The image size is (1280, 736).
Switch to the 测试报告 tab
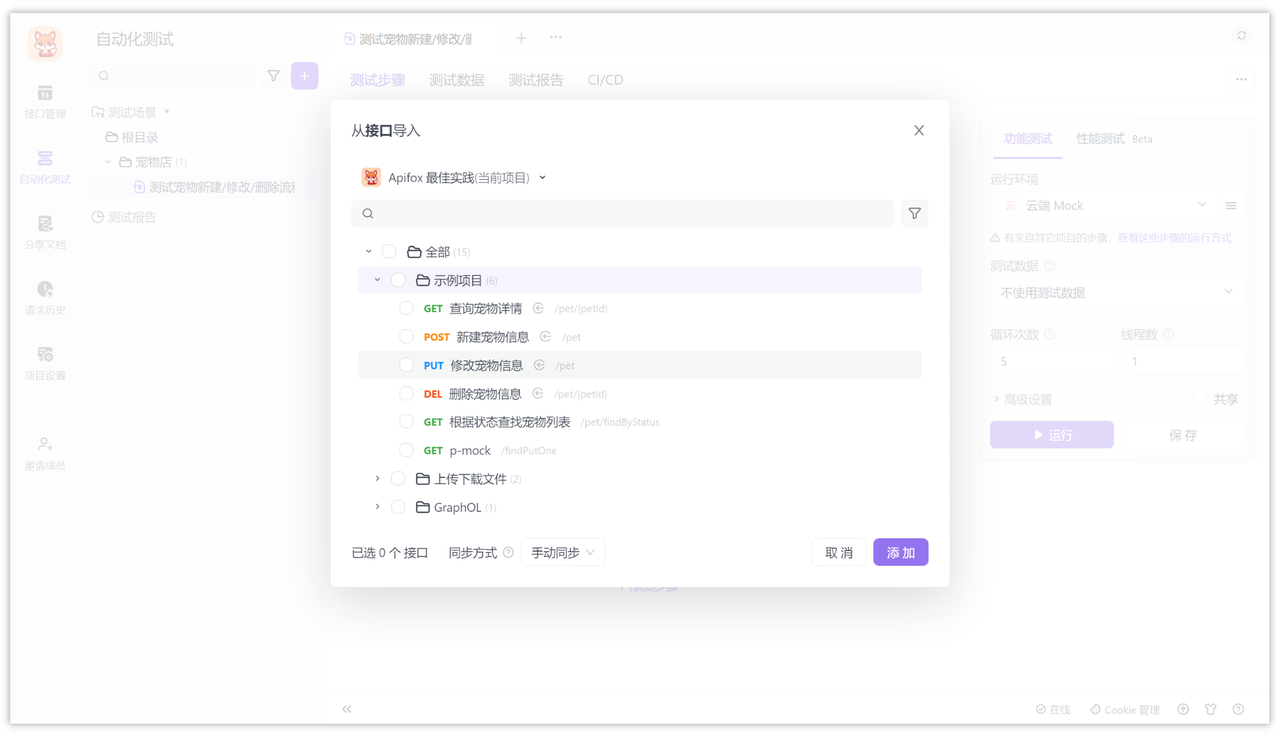click(x=535, y=80)
